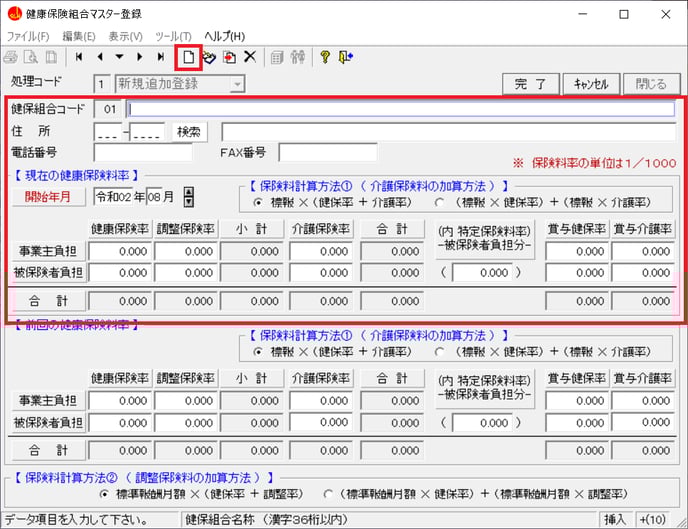Click the new blank document icon
The image size is (688, 529).
[189, 57]
